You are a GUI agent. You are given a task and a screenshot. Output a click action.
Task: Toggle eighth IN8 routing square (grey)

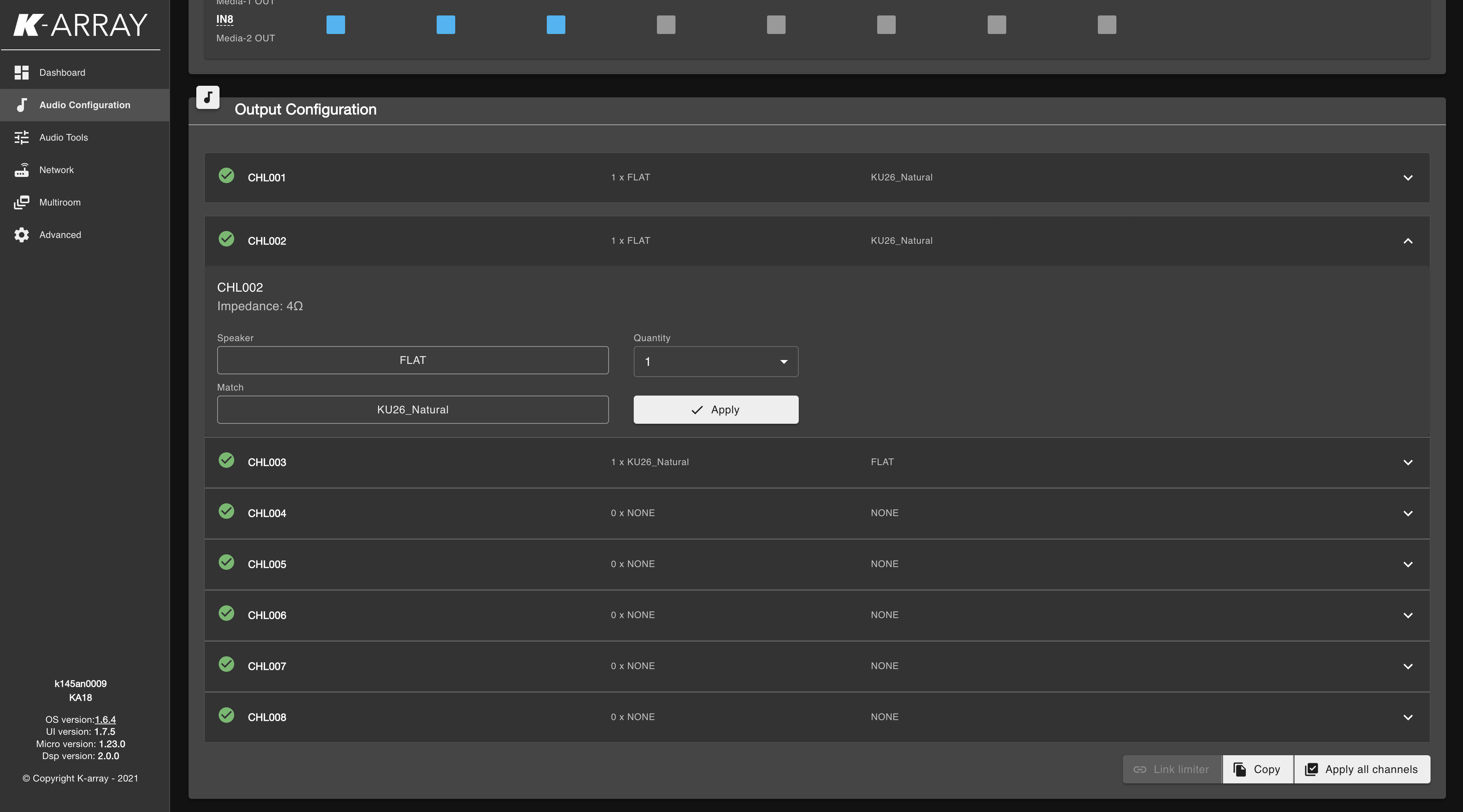[1107, 25]
